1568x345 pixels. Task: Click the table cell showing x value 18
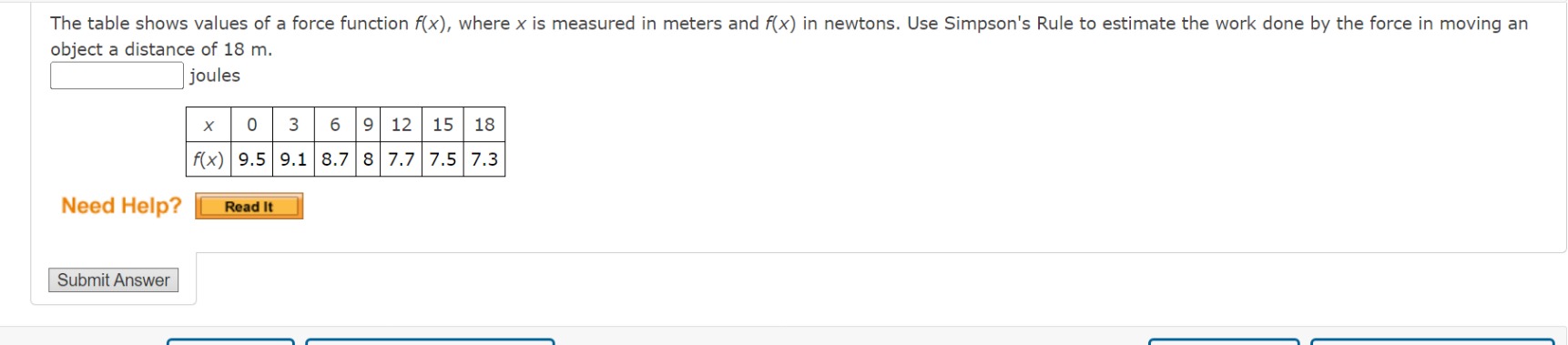click(x=484, y=125)
